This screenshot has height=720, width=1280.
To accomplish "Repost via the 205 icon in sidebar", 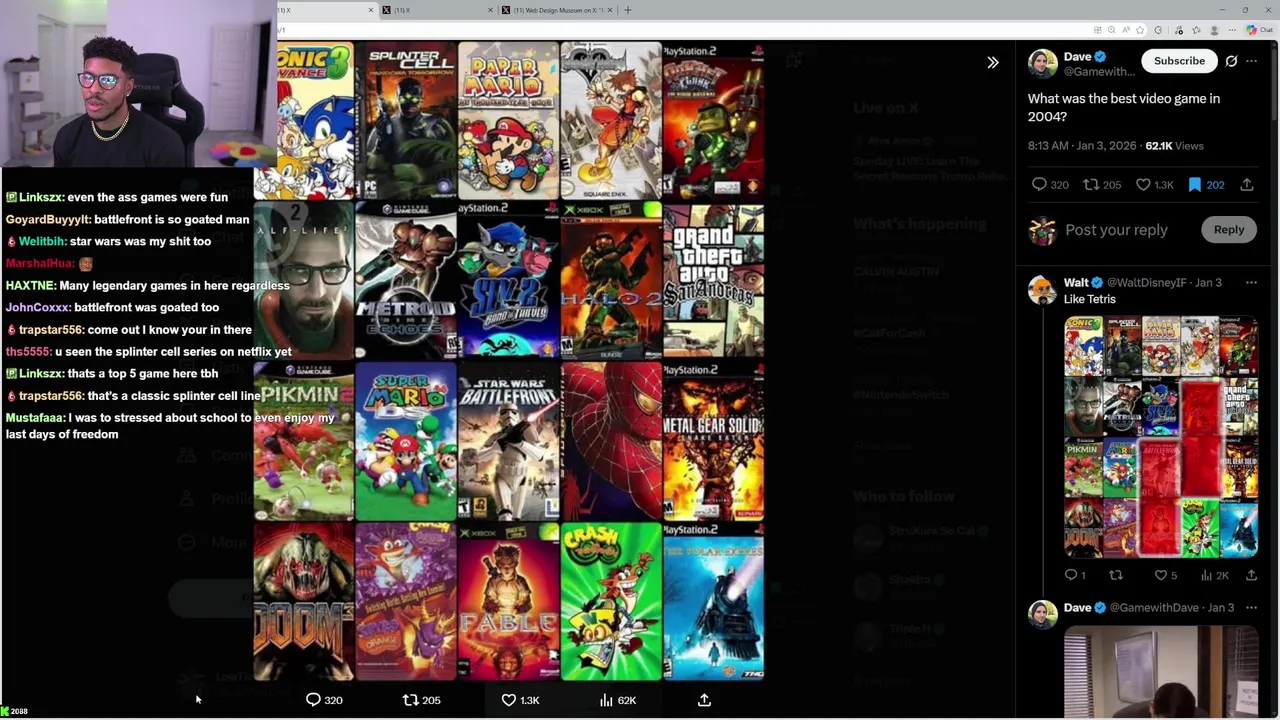I will pyautogui.click(x=1102, y=185).
